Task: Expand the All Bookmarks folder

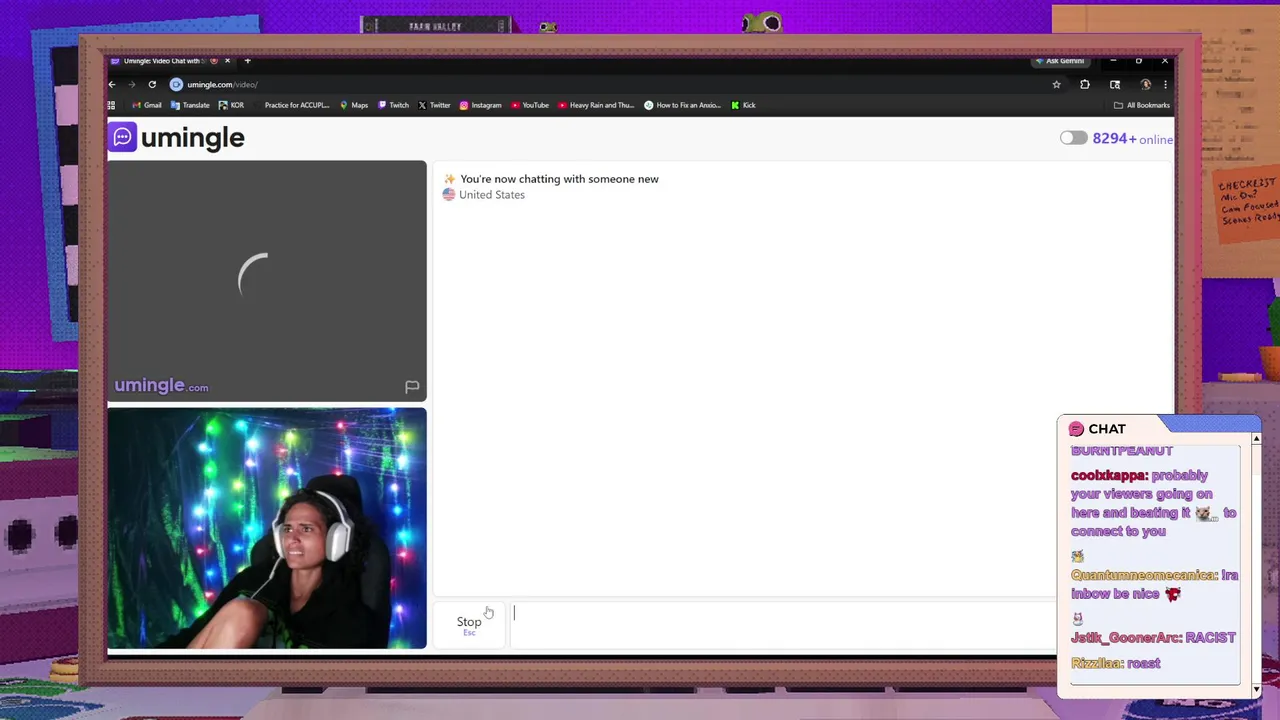Action: [1141, 105]
